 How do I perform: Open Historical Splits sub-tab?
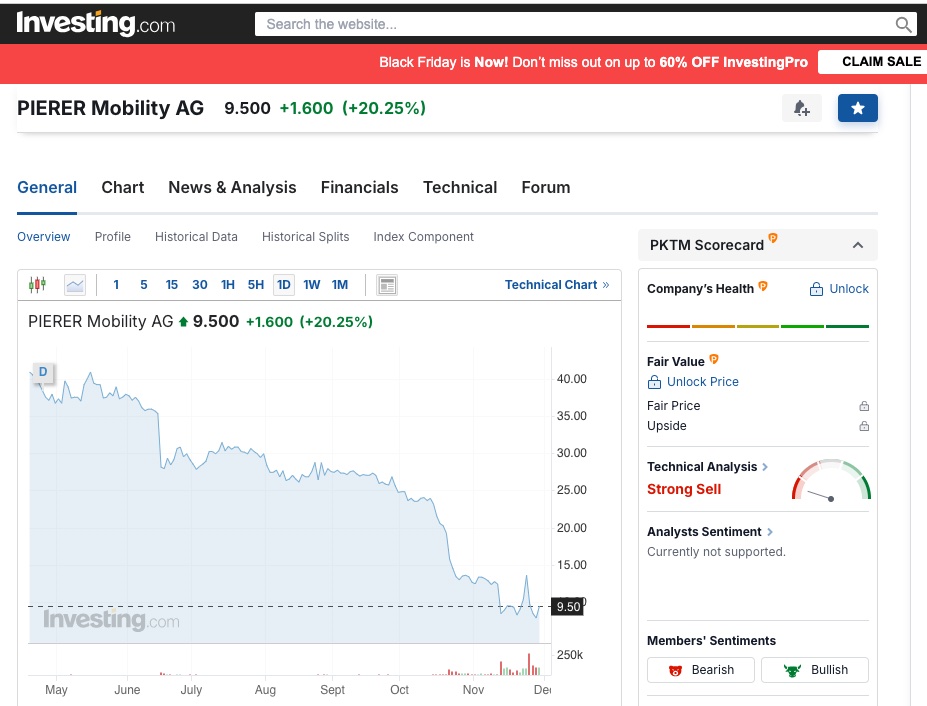(x=306, y=237)
